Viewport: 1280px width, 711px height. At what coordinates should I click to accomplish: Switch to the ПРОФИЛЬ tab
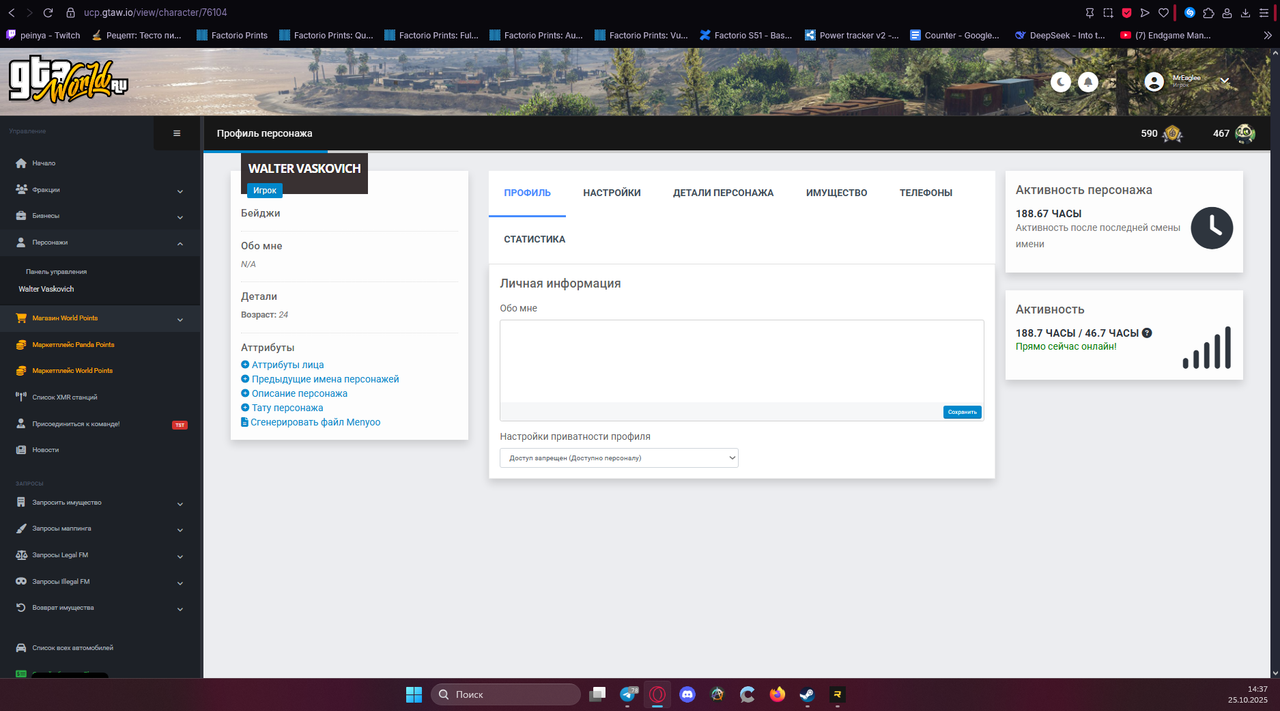527,193
